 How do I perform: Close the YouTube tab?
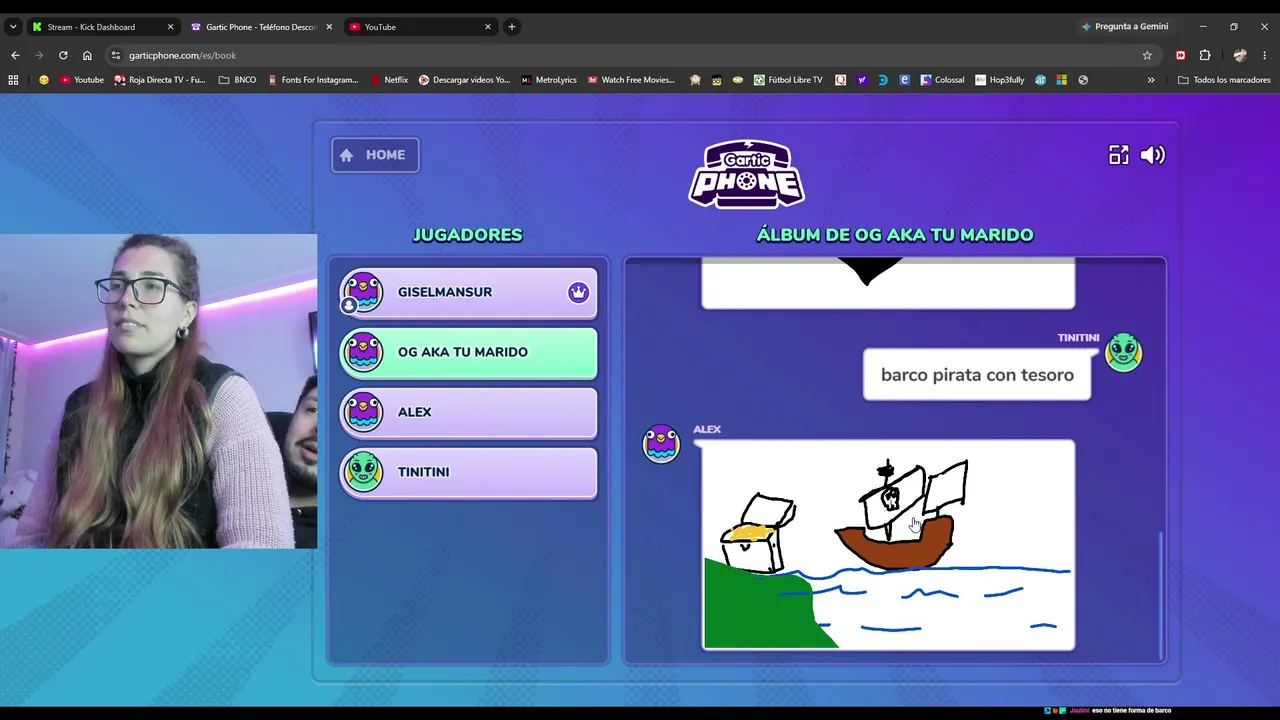[x=488, y=27]
